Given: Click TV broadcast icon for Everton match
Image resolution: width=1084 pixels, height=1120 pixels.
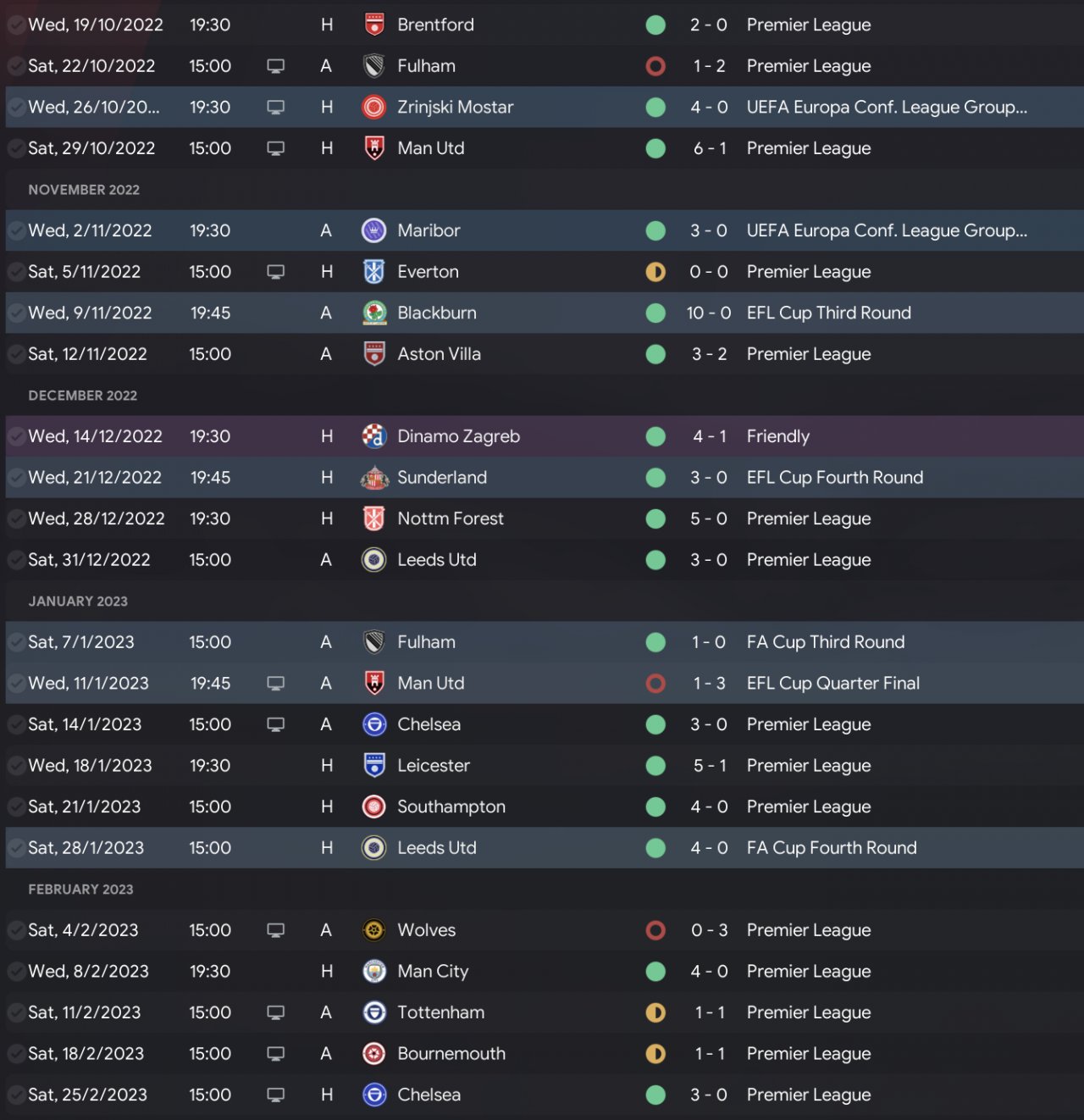Looking at the screenshot, I should pos(275,272).
